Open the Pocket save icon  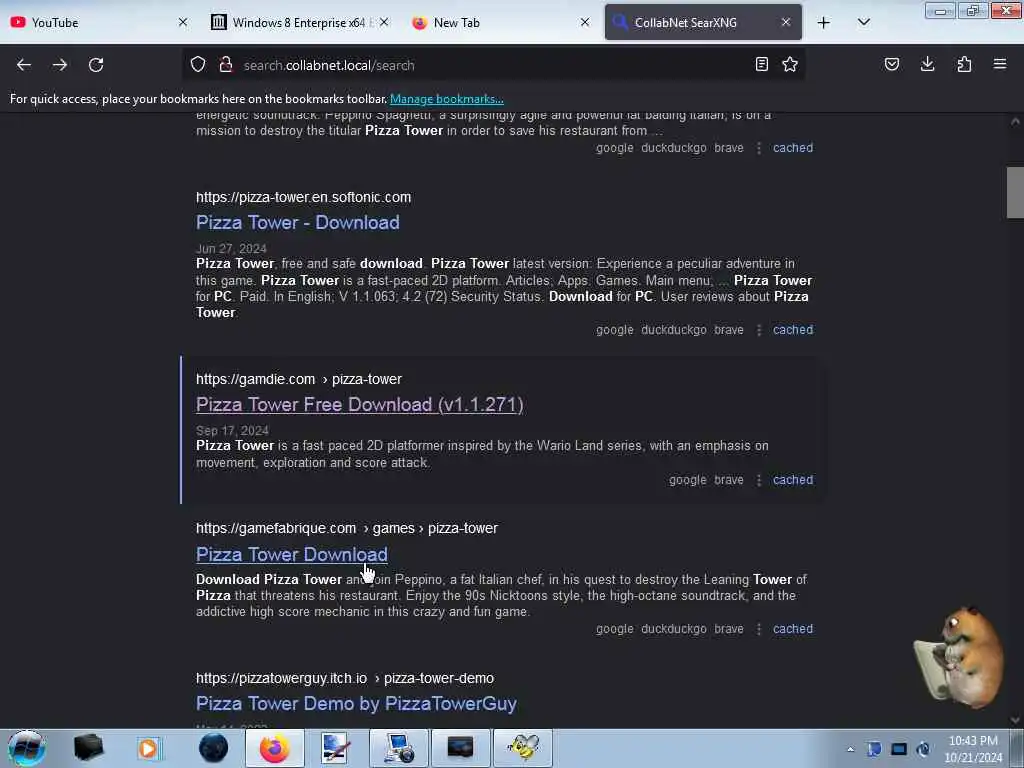tap(891, 64)
